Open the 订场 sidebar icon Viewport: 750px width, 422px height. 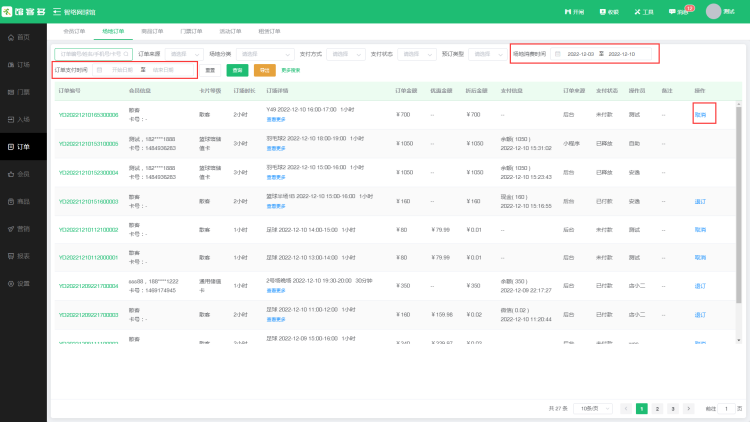(x=22, y=63)
